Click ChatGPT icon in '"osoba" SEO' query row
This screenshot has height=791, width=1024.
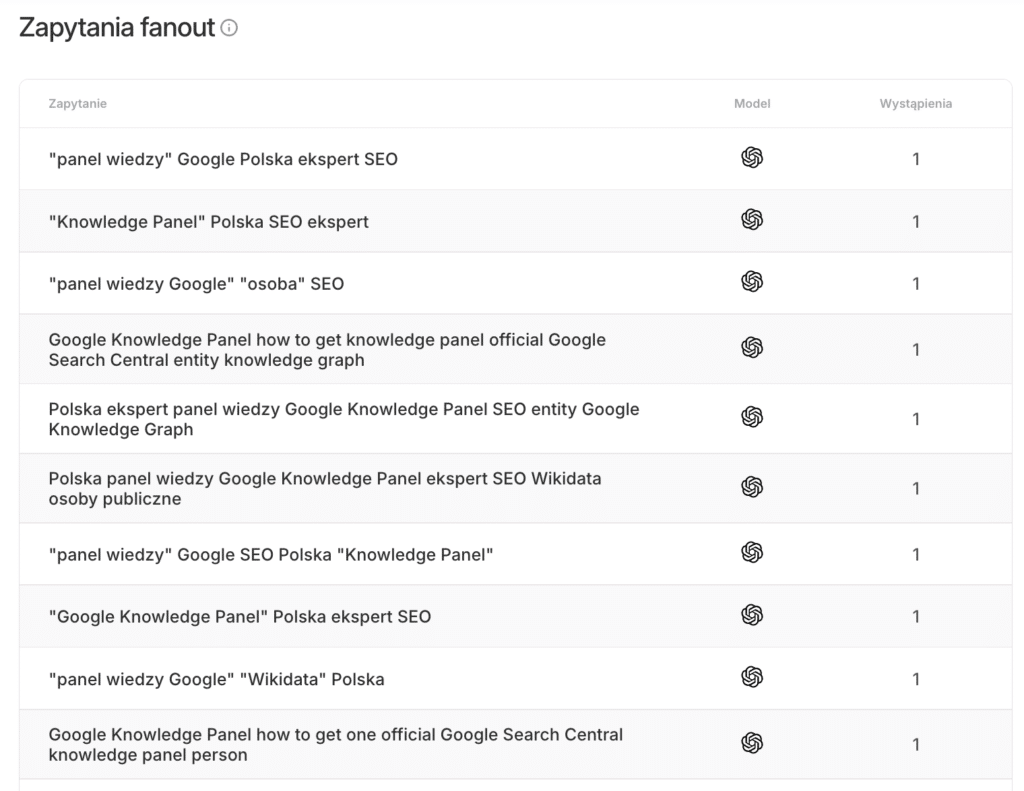point(752,282)
